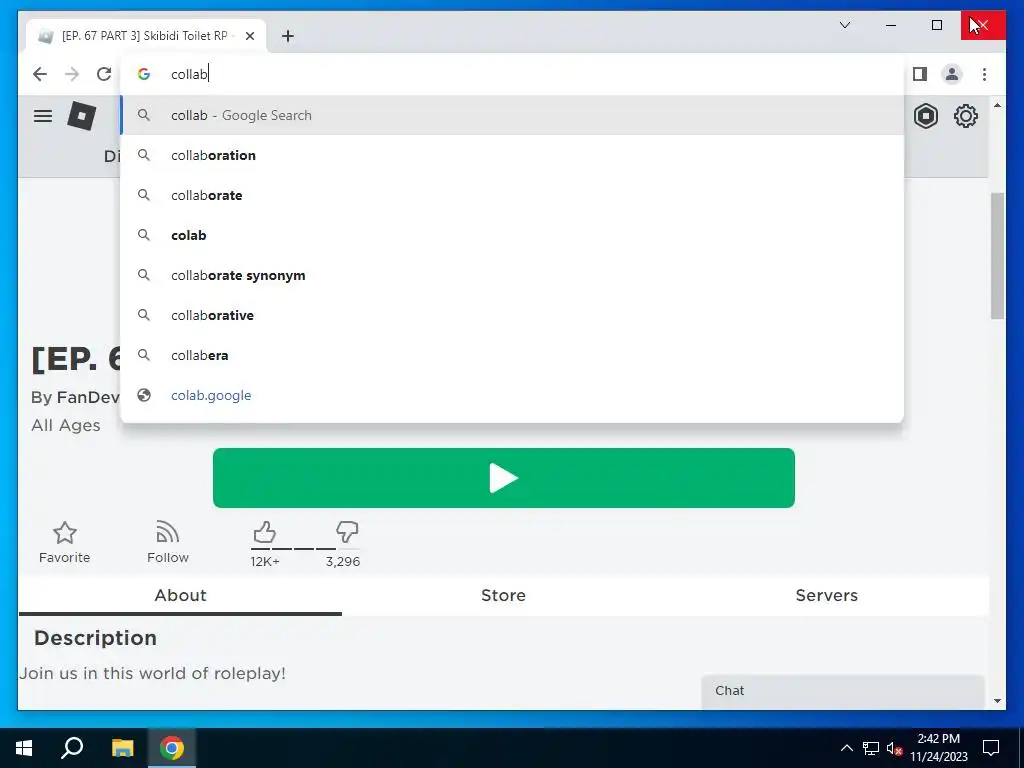The height and width of the screenshot is (768, 1024).
Task: Click the 'All Ages' rating label
Action: tap(66, 425)
